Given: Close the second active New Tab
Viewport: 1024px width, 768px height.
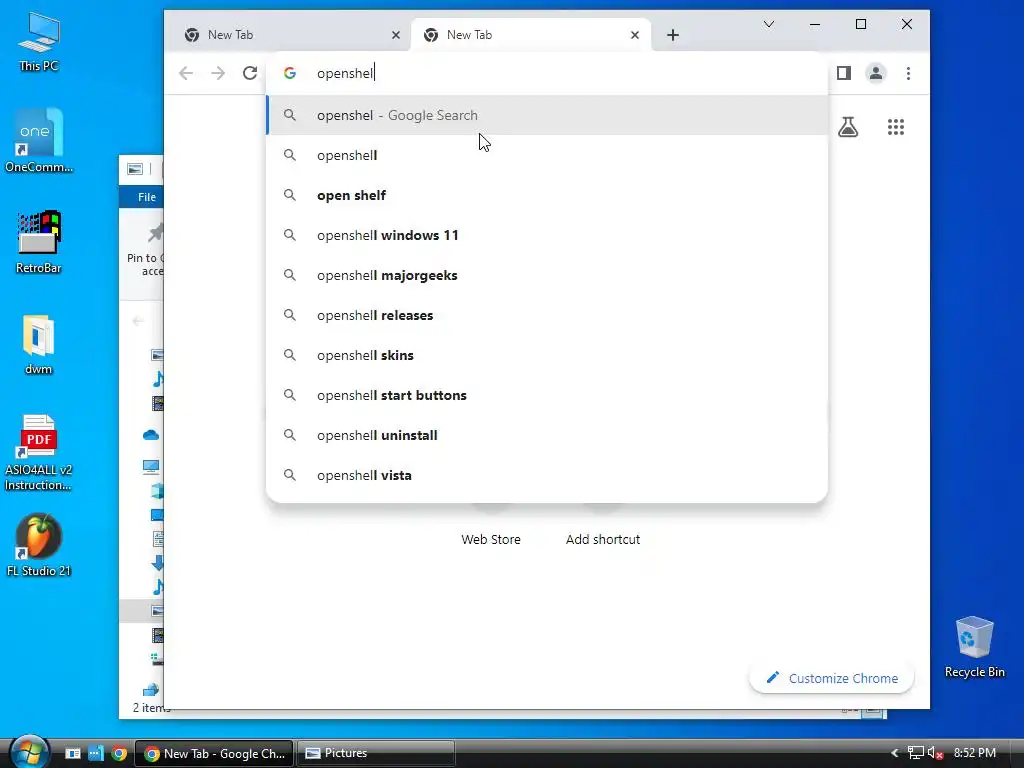Looking at the screenshot, I should tap(635, 35).
